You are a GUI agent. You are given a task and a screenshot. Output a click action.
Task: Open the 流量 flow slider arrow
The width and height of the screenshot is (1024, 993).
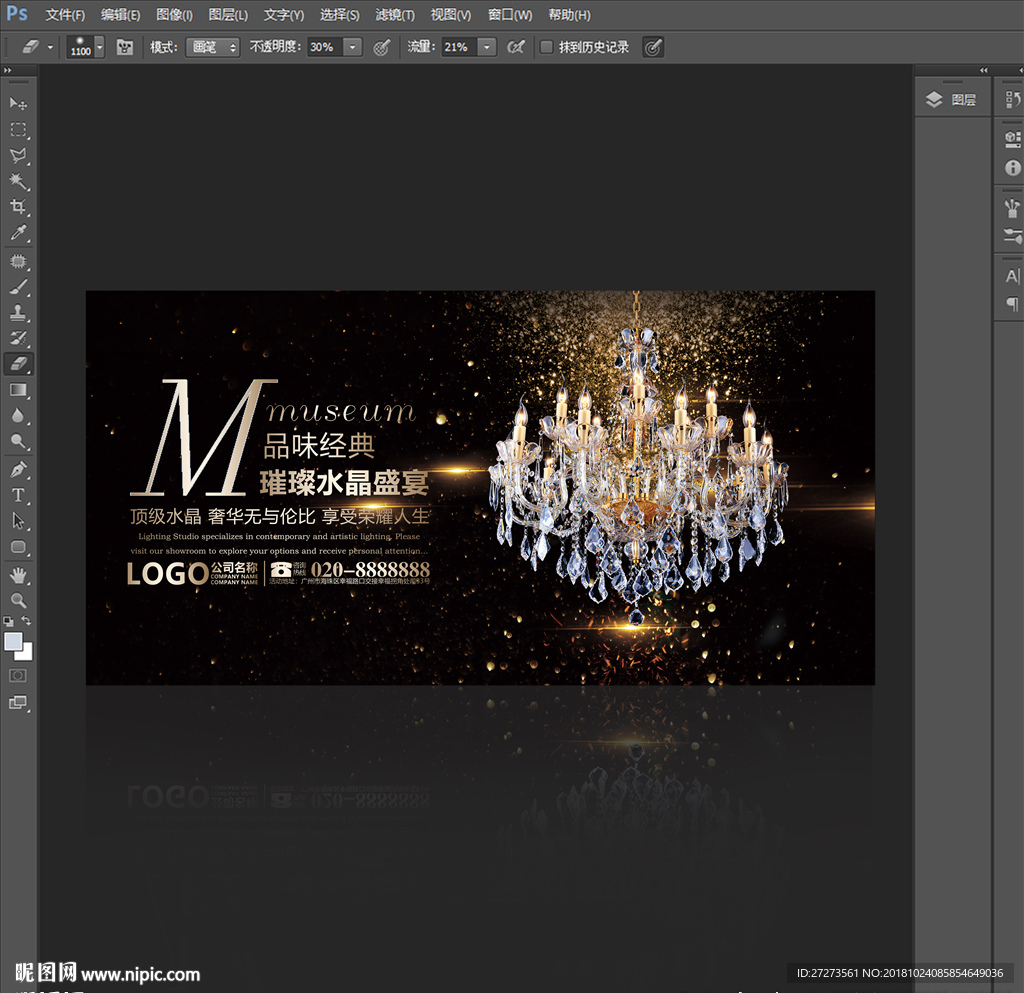pyautogui.click(x=487, y=47)
